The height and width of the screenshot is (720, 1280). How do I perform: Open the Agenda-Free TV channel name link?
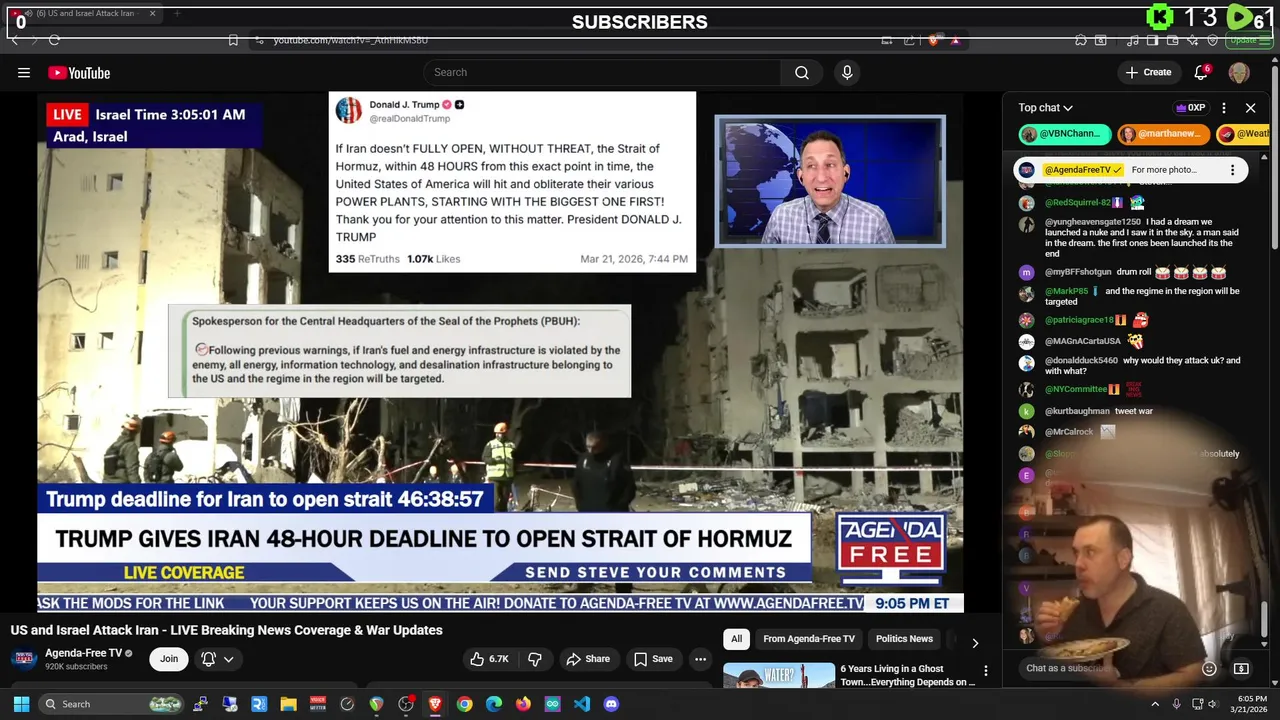point(83,653)
